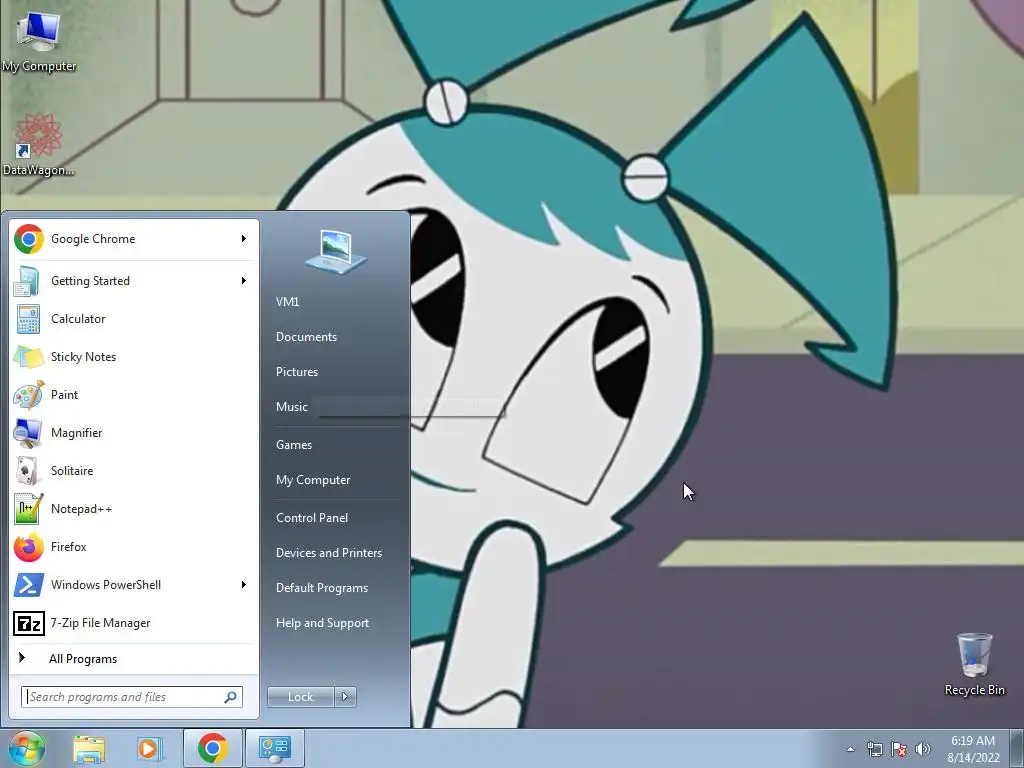This screenshot has width=1024, height=768.
Task: Click the 7-Zip File Manager label
Action: [x=100, y=623]
